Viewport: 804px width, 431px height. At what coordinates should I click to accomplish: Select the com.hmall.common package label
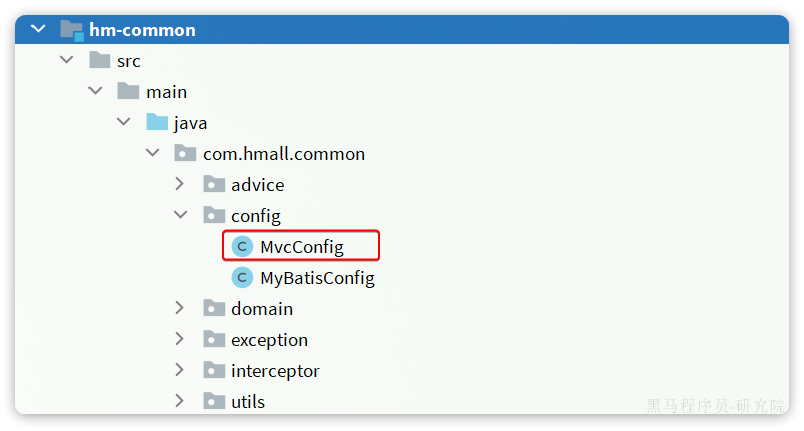coord(283,154)
